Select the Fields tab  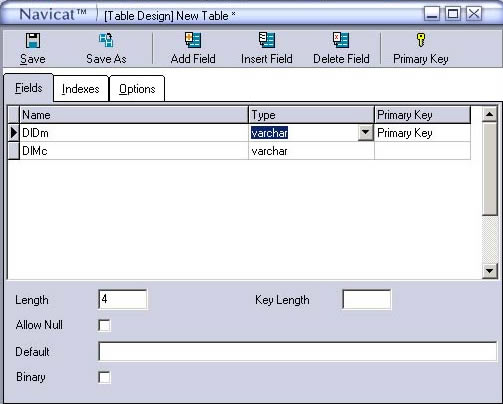tap(29, 88)
